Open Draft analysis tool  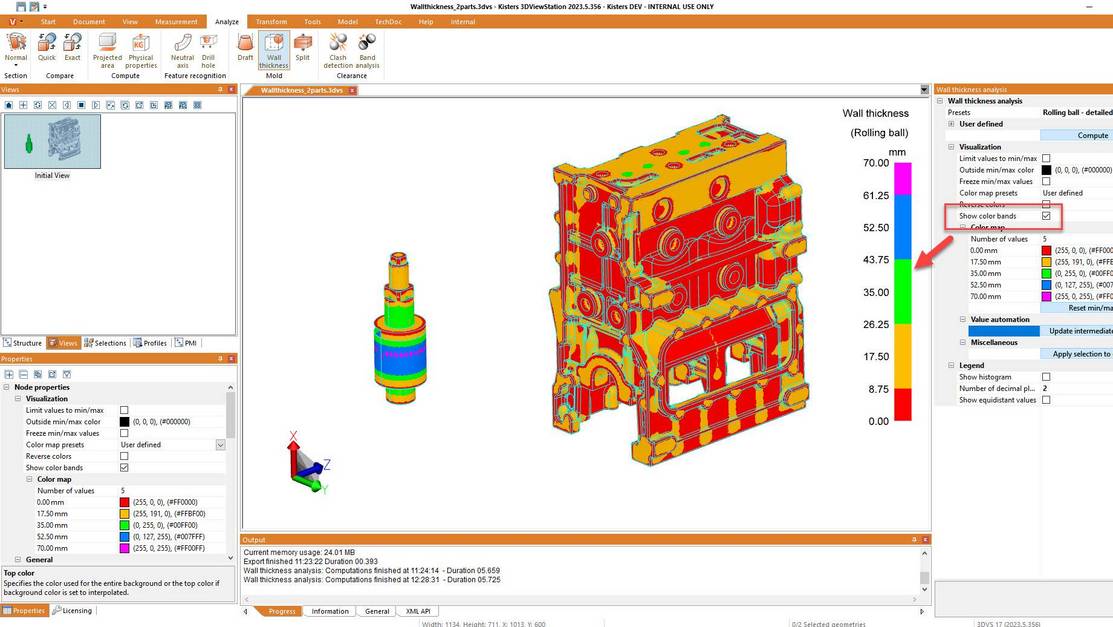tap(245, 48)
